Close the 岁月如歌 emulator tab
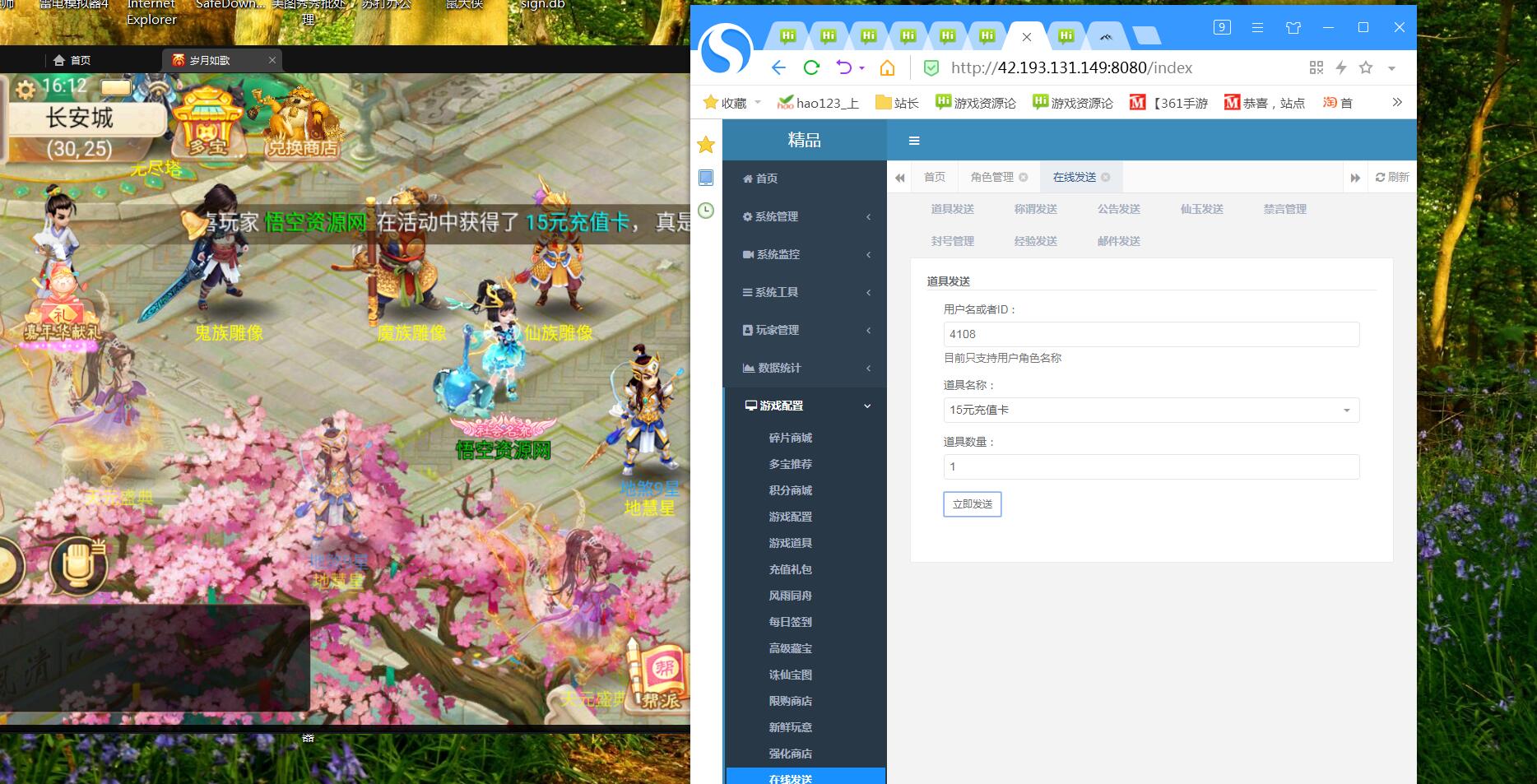The width and height of the screenshot is (1537, 784). (272, 60)
